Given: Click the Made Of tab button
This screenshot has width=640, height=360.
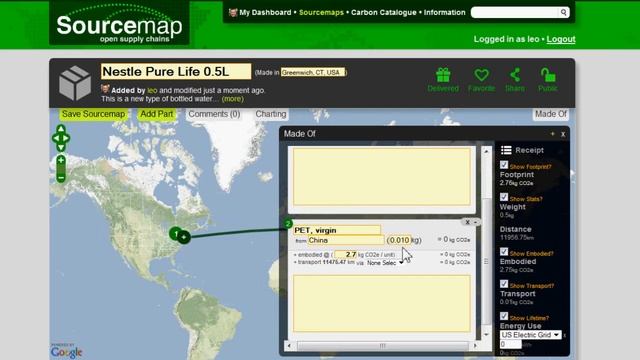Looking at the screenshot, I should pos(551,114).
